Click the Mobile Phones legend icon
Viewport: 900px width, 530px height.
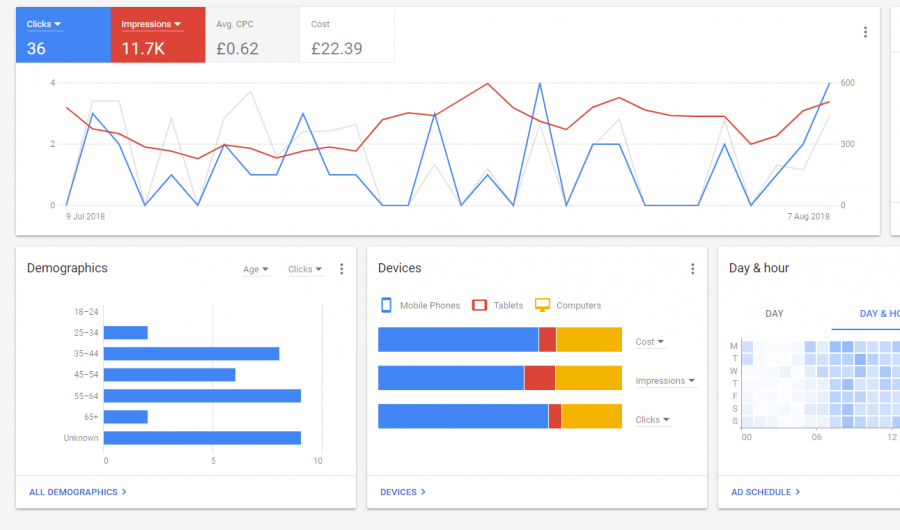click(386, 305)
